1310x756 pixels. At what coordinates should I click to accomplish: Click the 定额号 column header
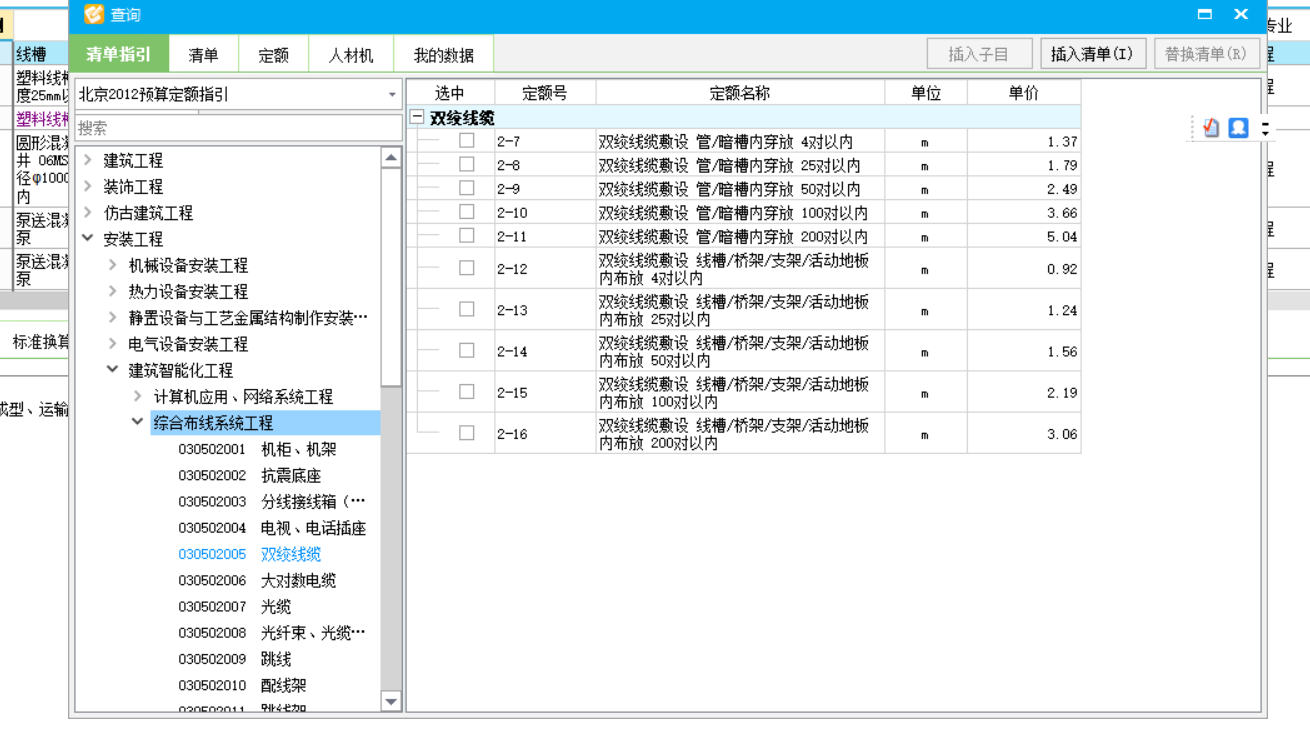545,93
